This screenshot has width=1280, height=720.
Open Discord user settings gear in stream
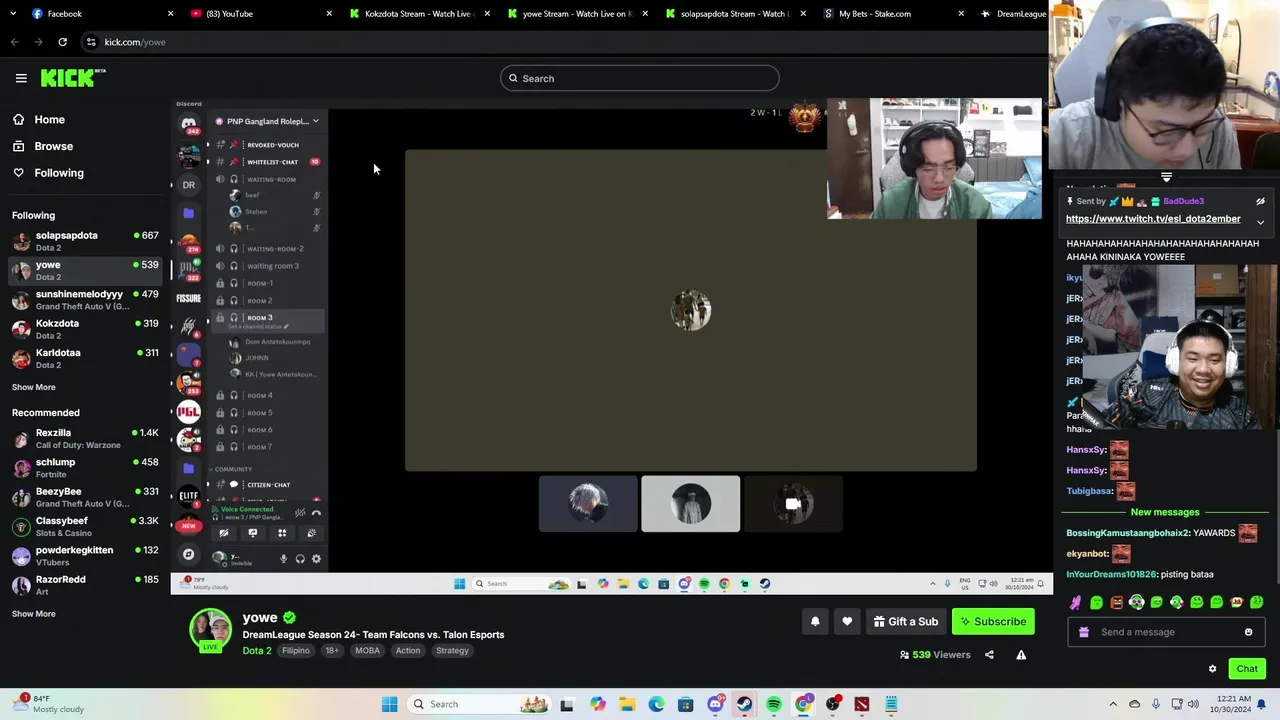click(x=316, y=559)
